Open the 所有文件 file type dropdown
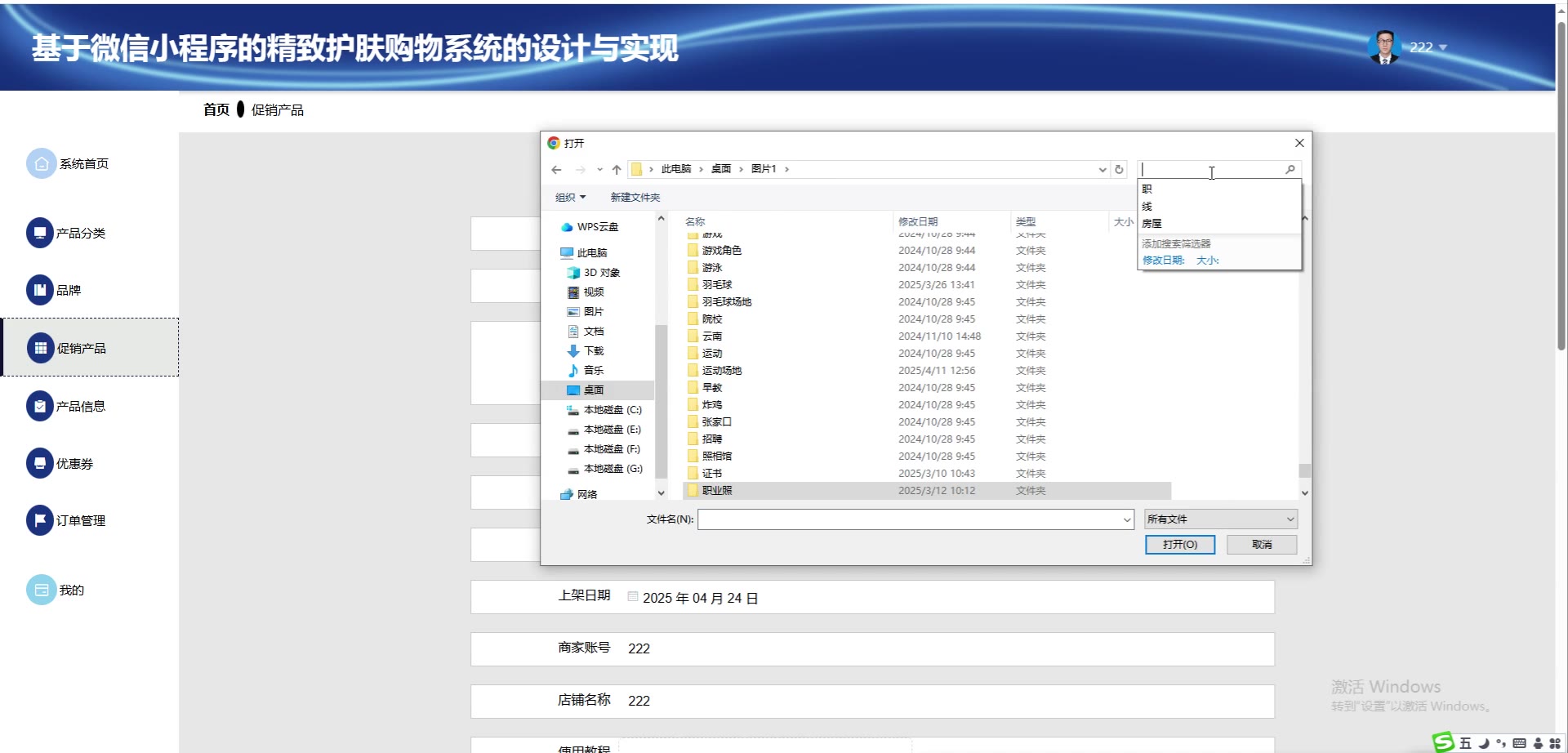Viewport: 1568px width, 753px height. click(1220, 519)
